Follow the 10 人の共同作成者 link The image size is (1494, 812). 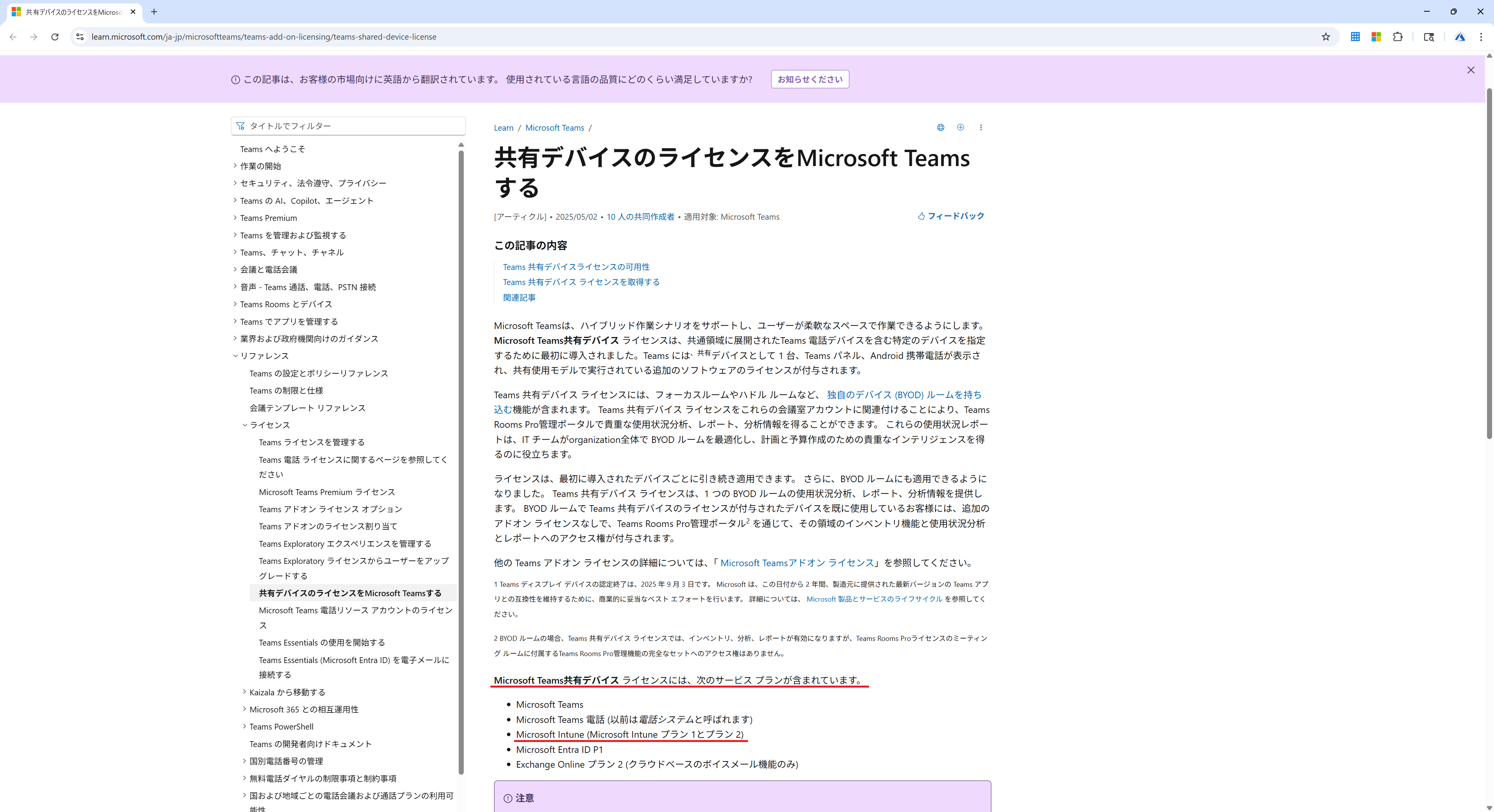click(x=640, y=217)
